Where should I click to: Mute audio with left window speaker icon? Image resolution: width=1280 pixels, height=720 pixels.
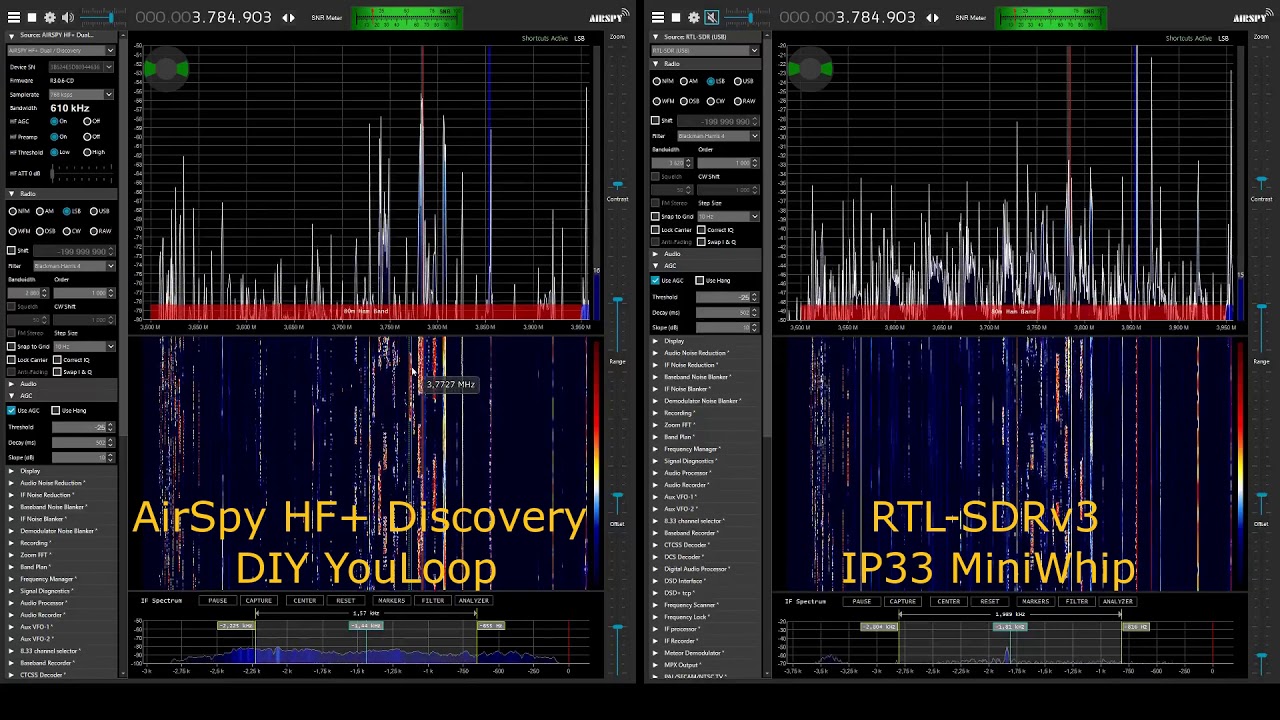coord(67,17)
